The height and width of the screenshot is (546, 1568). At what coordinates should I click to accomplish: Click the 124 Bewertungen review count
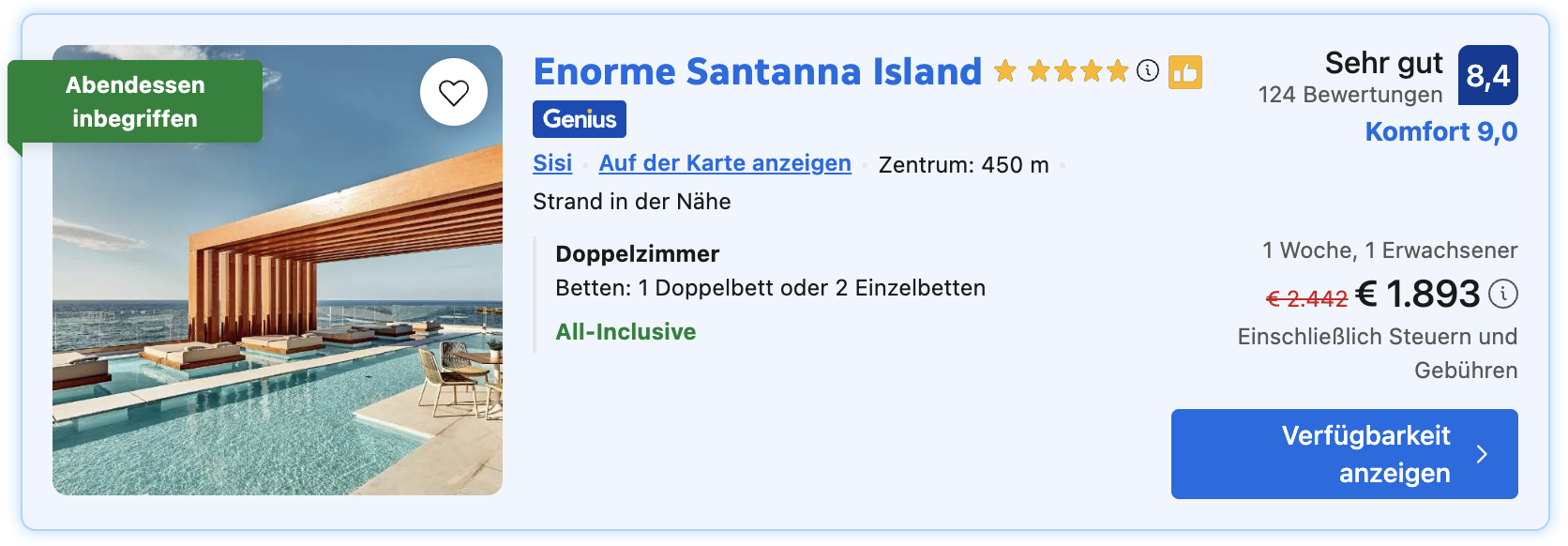pos(1350,95)
